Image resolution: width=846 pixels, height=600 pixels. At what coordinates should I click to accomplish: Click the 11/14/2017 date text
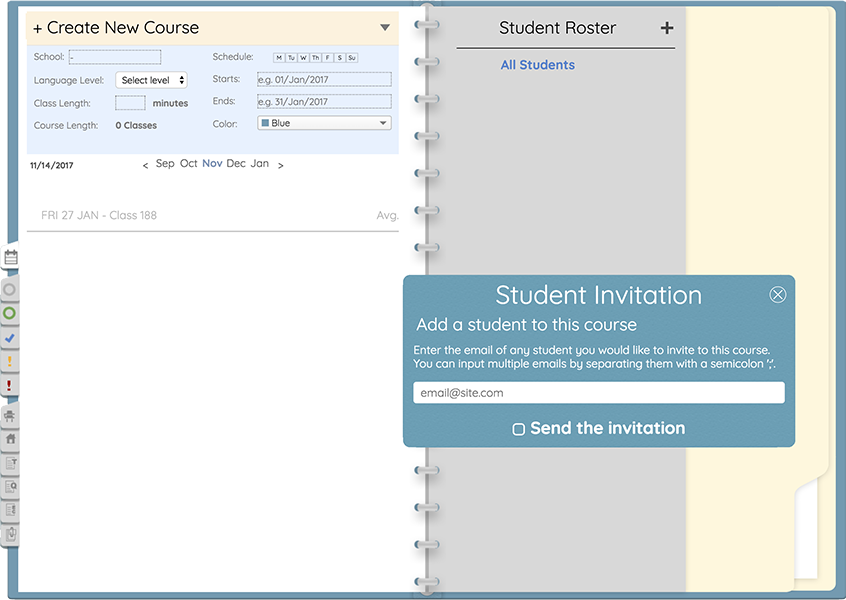52,166
